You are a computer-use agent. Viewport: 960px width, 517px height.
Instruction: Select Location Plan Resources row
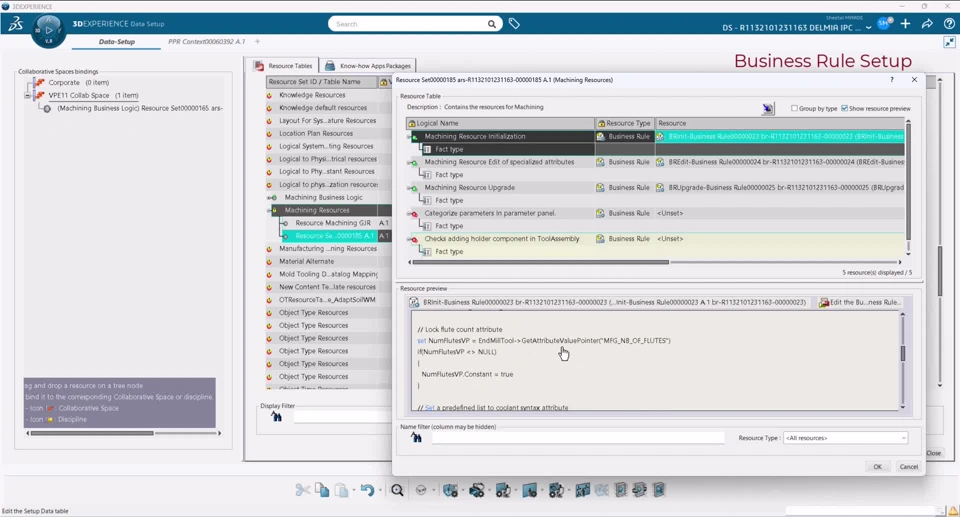point(316,134)
